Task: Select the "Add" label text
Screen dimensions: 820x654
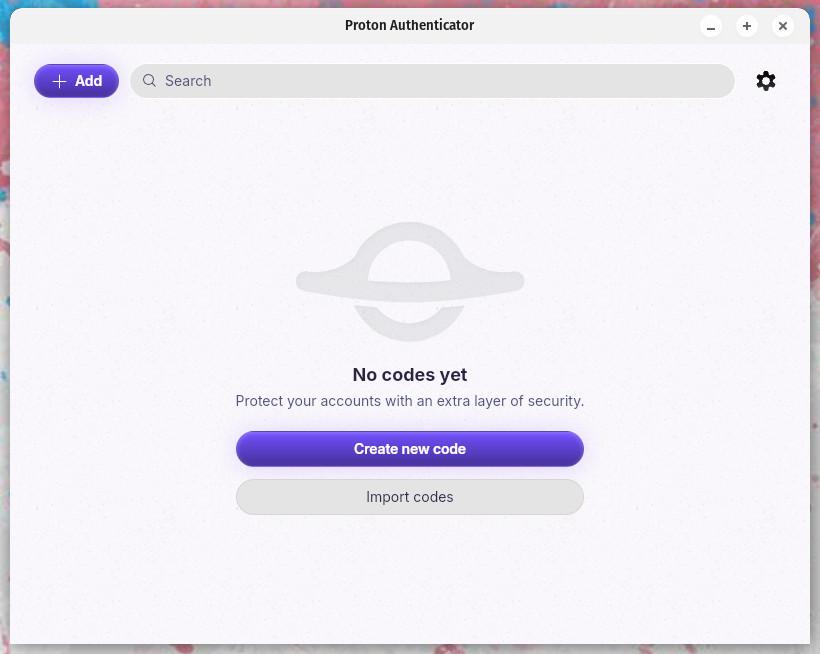Action: click(88, 81)
